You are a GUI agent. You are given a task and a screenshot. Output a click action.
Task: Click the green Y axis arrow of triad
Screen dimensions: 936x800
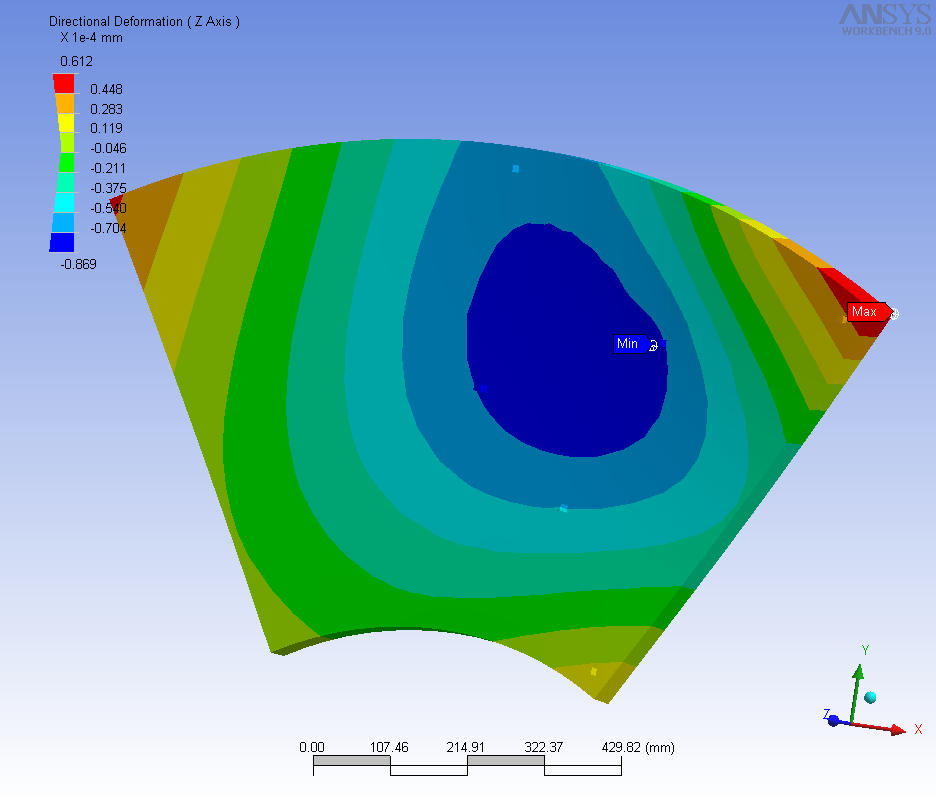tap(856, 694)
